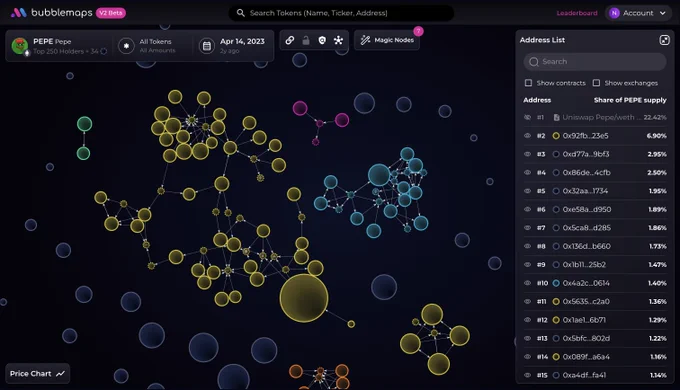Select the PEPE frog token avatar
The width and height of the screenshot is (680, 390).
coord(20,46)
